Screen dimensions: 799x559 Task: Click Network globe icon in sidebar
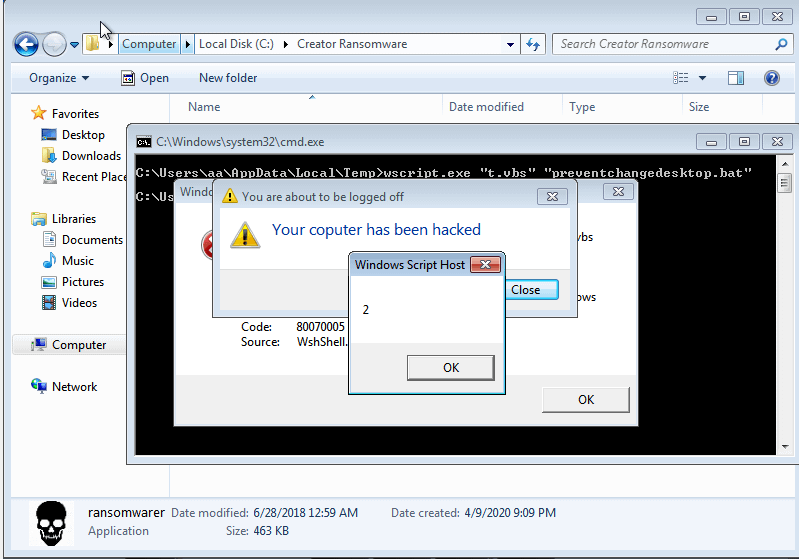coord(39,386)
